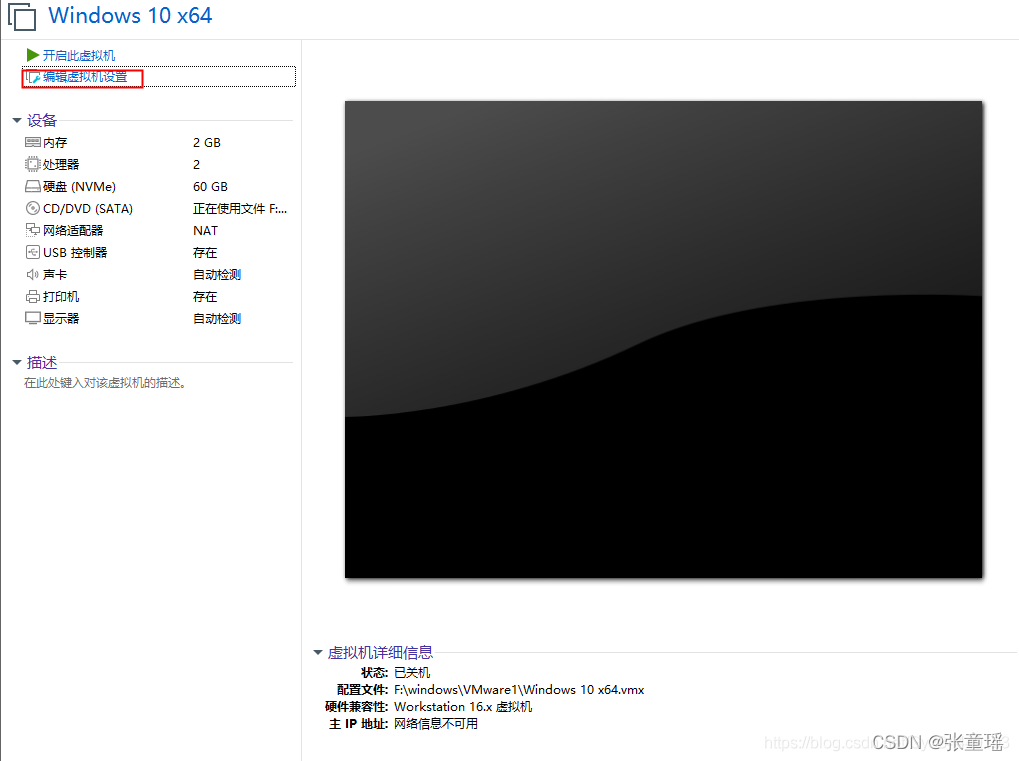Viewport: 1019px width, 761px height.
Task: Open the 处理器 processor device entry
Action: point(61,164)
